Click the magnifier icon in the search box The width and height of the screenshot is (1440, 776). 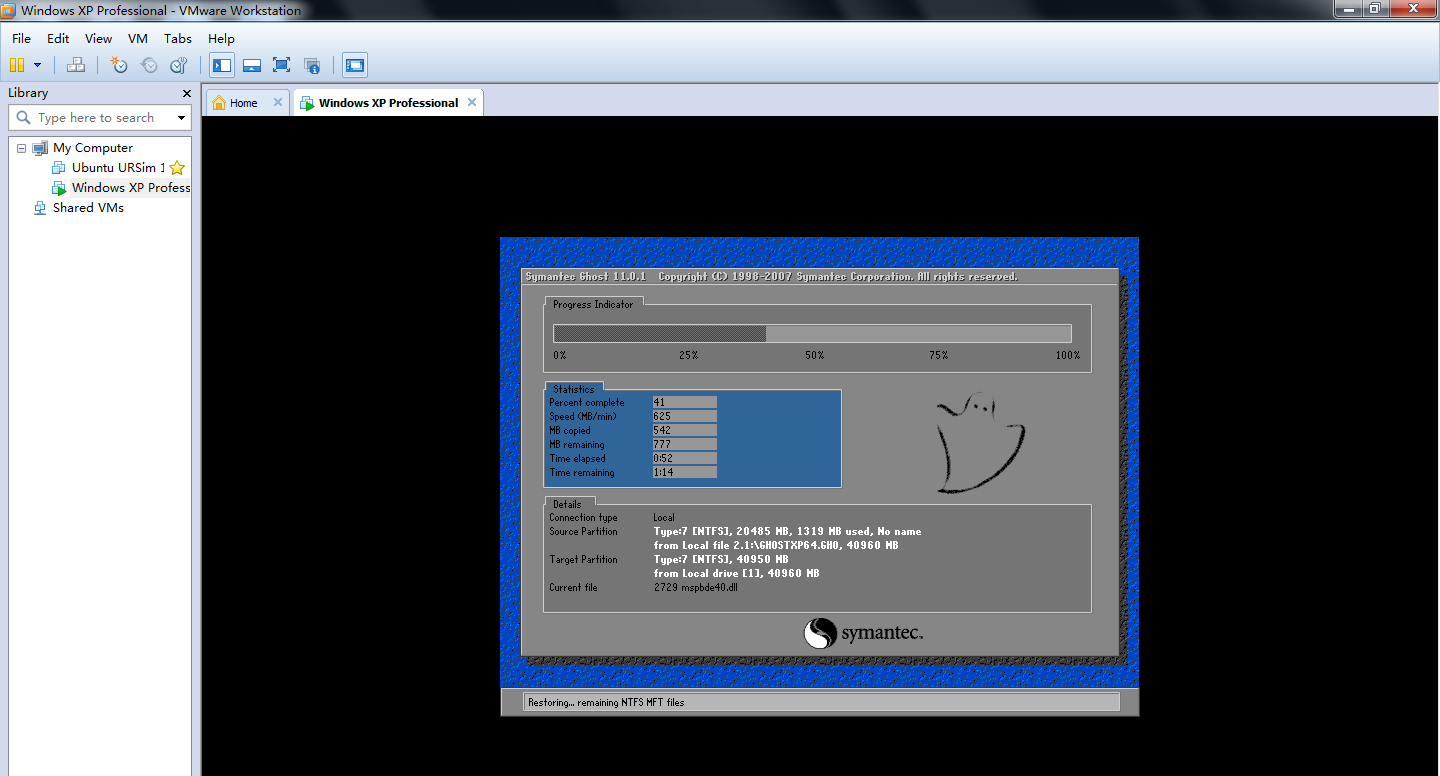23,117
